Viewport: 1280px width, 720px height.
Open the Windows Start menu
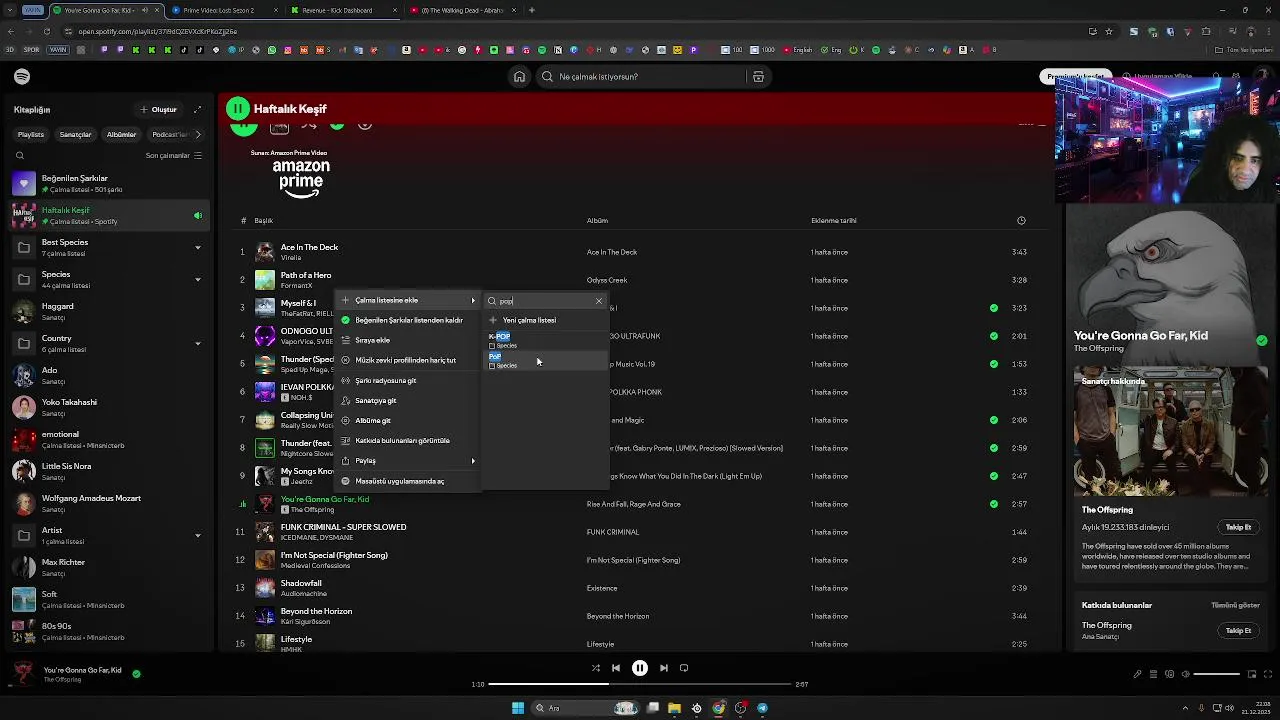518,708
